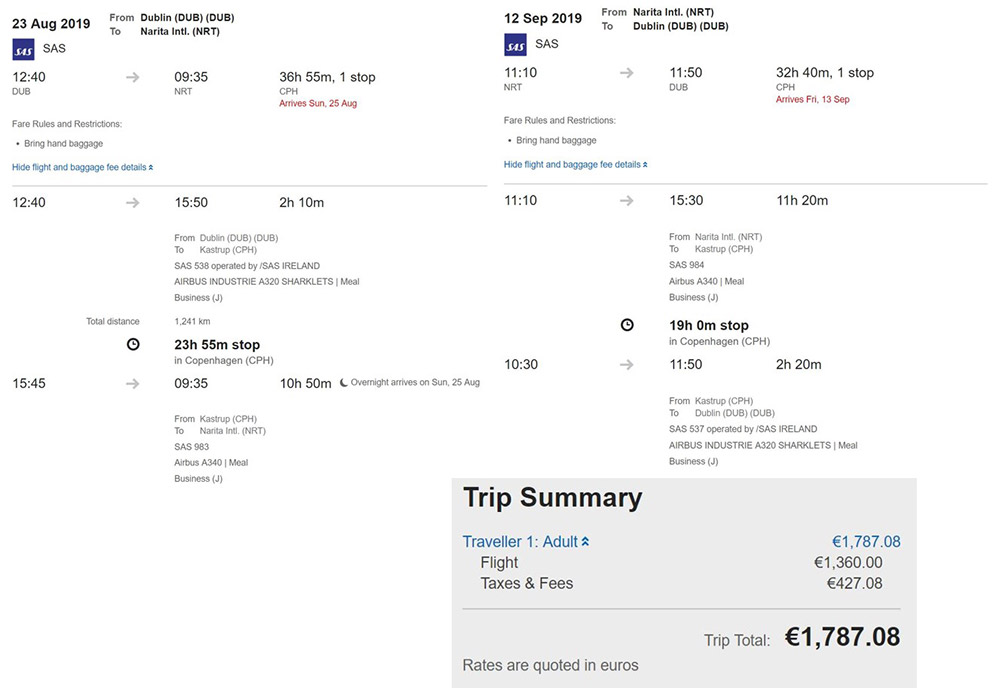Click the clock icon beside 19h 0m stop
The image size is (1001, 688).
pyautogui.click(x=628, y=325)
